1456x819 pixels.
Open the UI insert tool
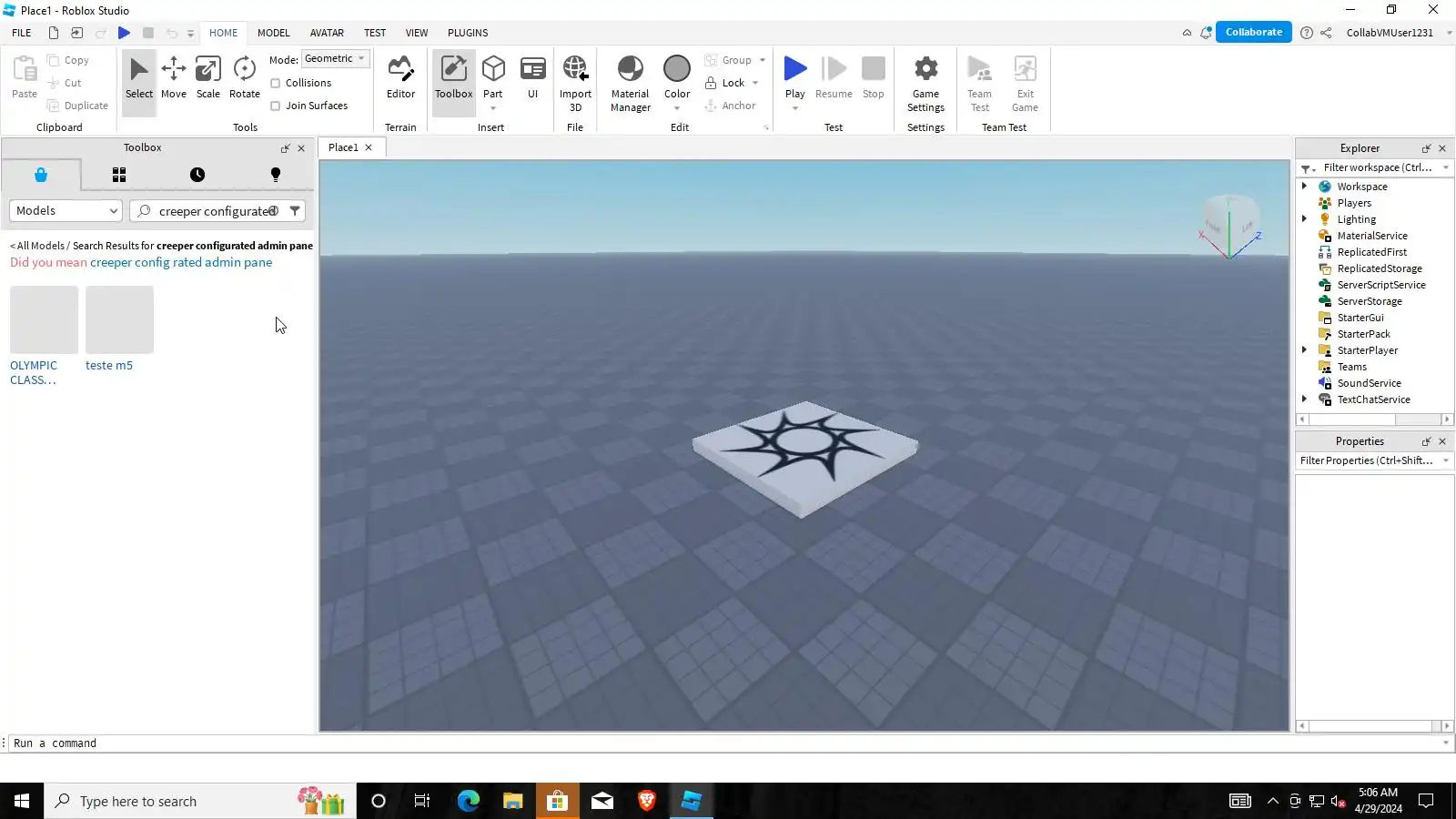click(533, 78)
